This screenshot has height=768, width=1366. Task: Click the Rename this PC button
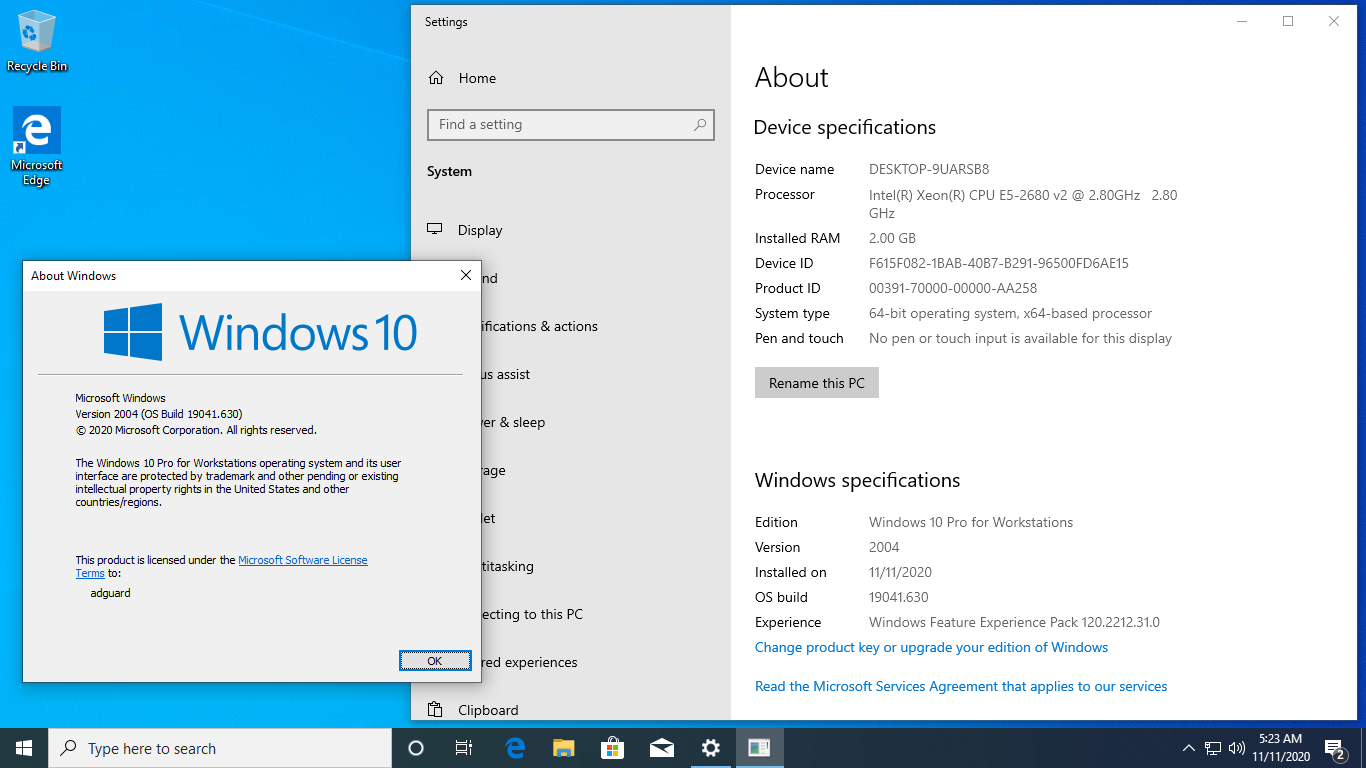pyautogui.click(x=817, y=383)
